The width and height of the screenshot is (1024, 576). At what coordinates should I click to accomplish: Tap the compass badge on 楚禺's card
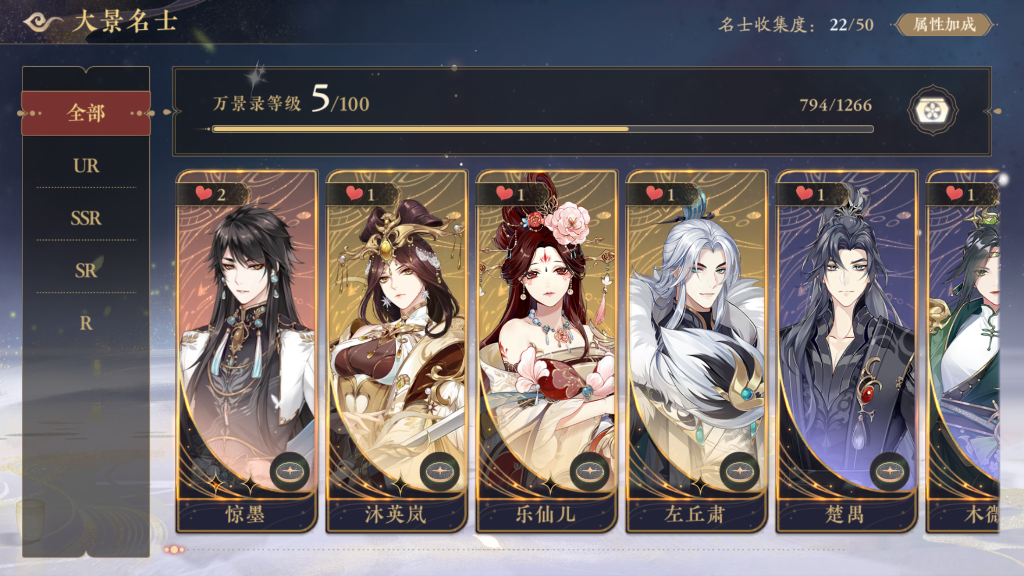coord(889,471)
